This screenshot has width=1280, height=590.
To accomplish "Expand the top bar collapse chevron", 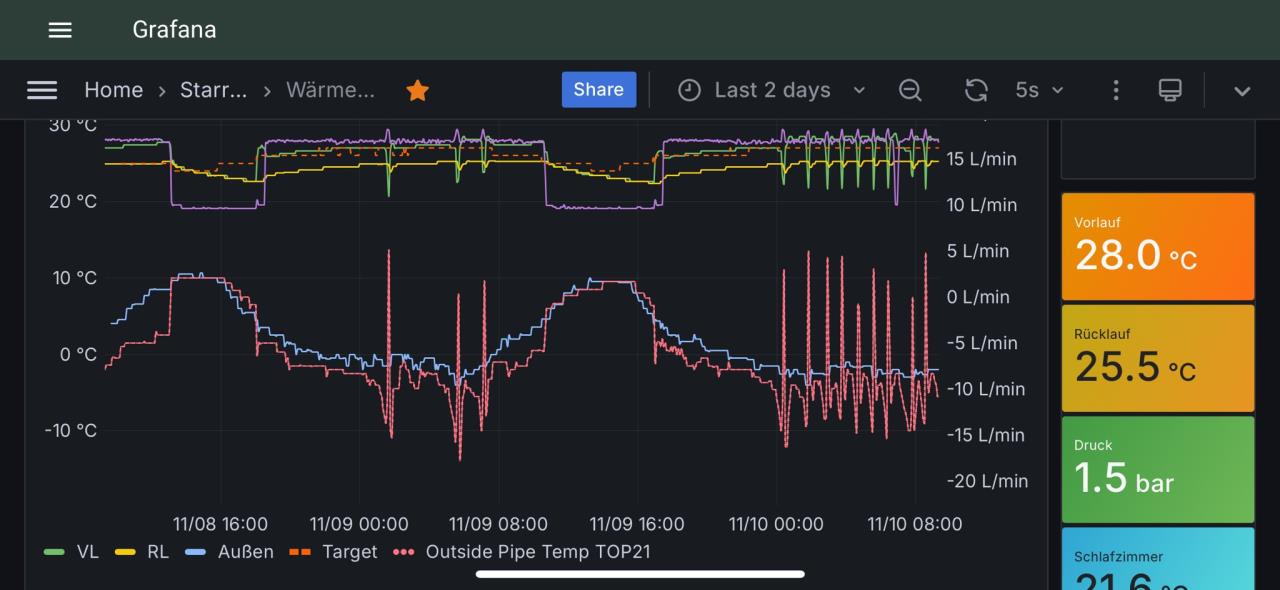I will point(1242,90).
